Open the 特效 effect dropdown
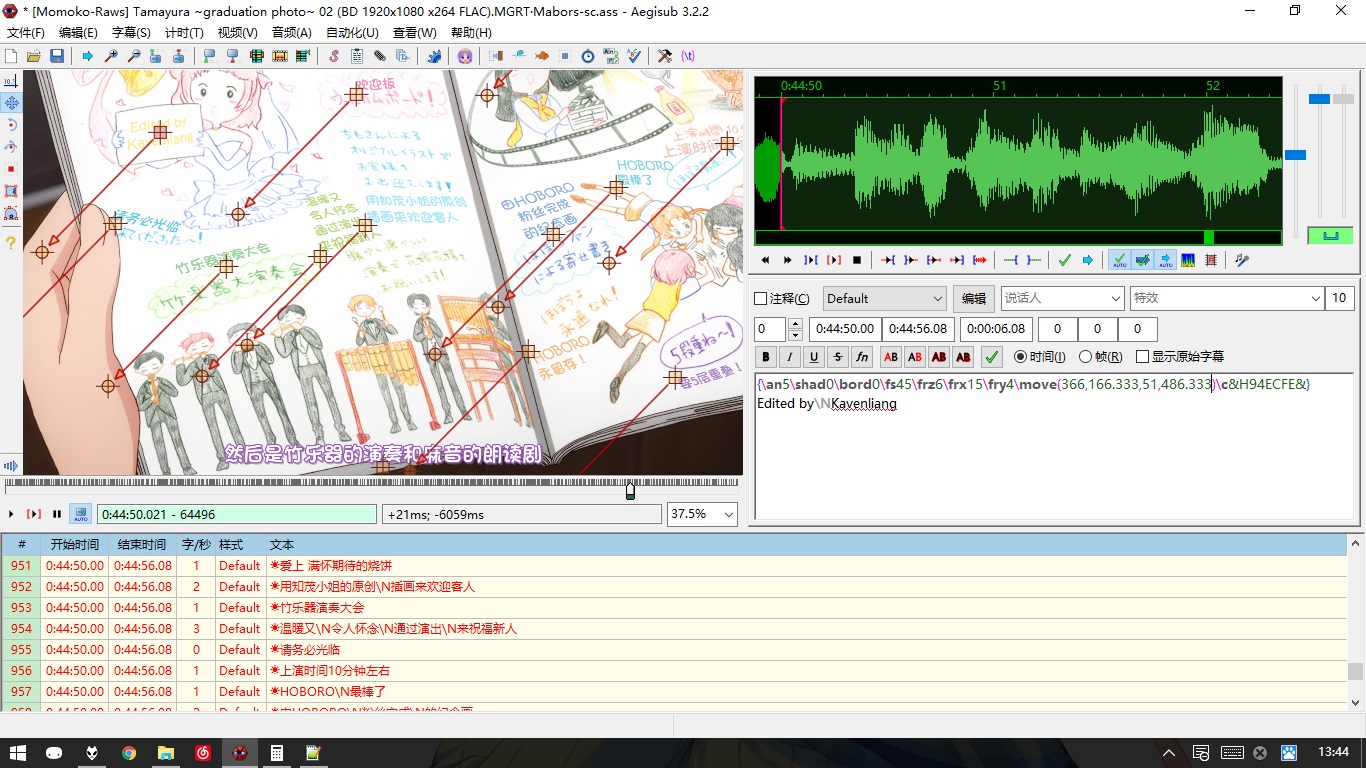Viewport: 1366px width, 768px height. (1227, 299)
